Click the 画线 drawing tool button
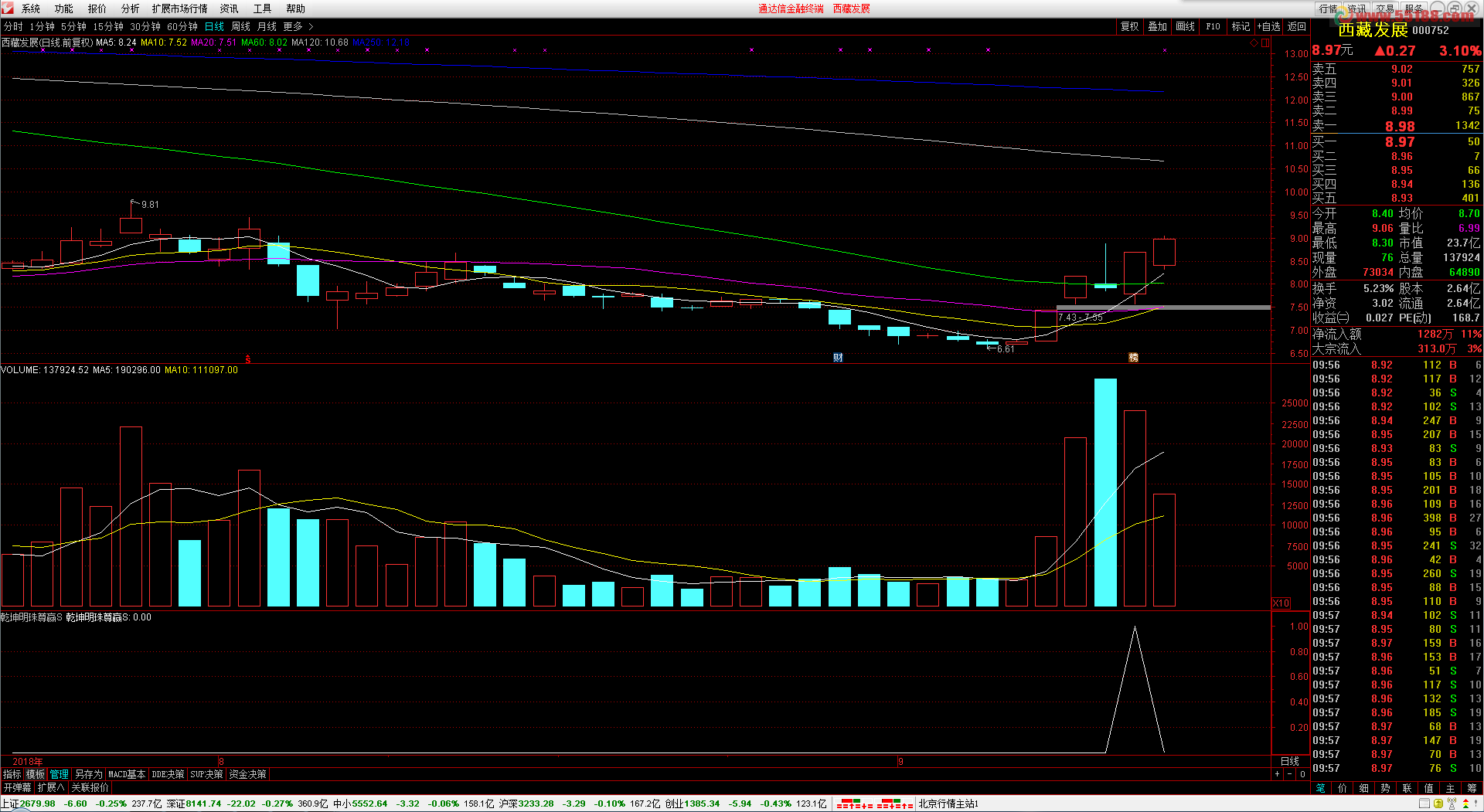1484x812 pixels. coord(1185,26)
